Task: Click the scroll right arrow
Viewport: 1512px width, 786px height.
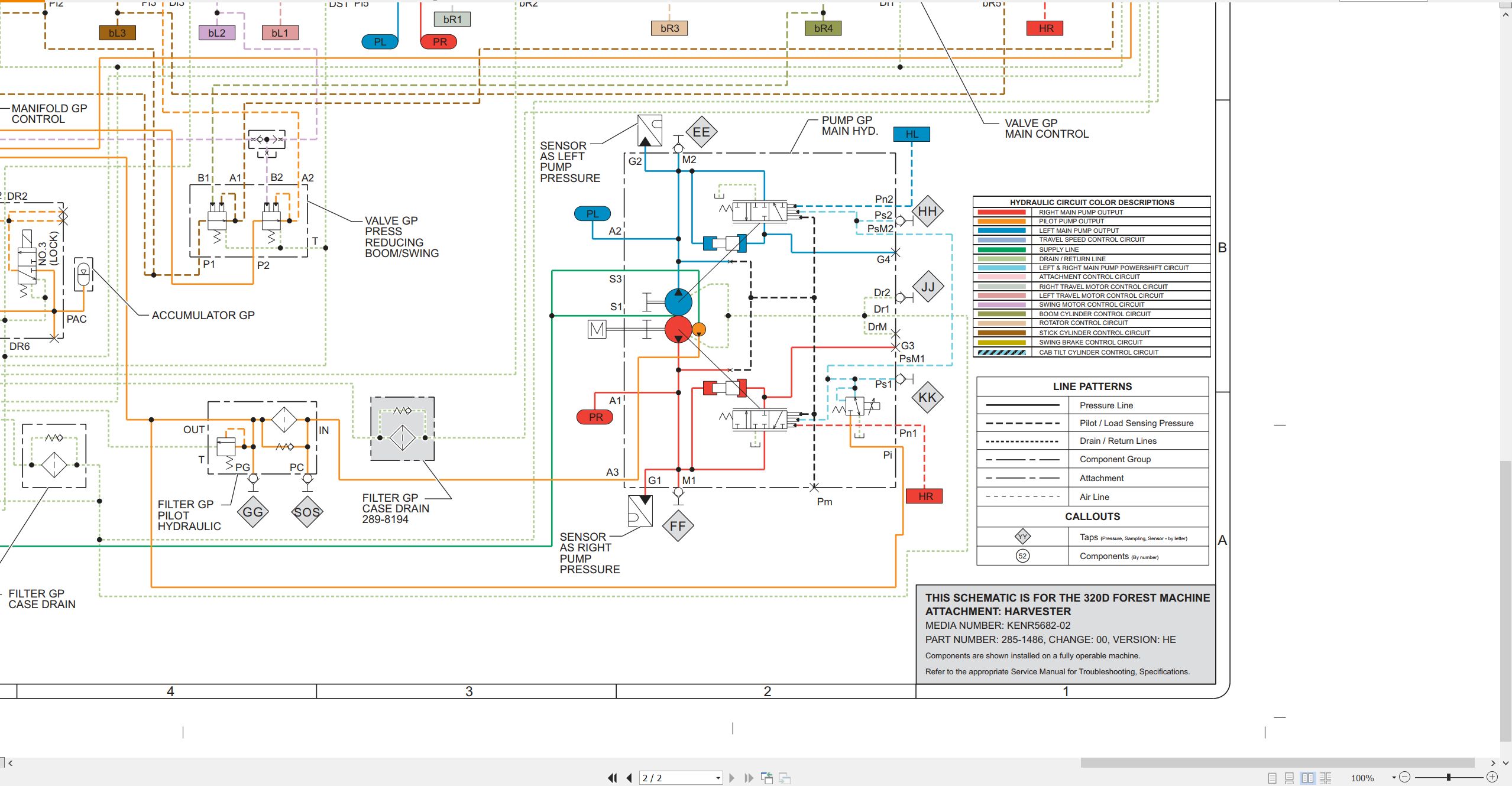Action: coord(1493,763)
